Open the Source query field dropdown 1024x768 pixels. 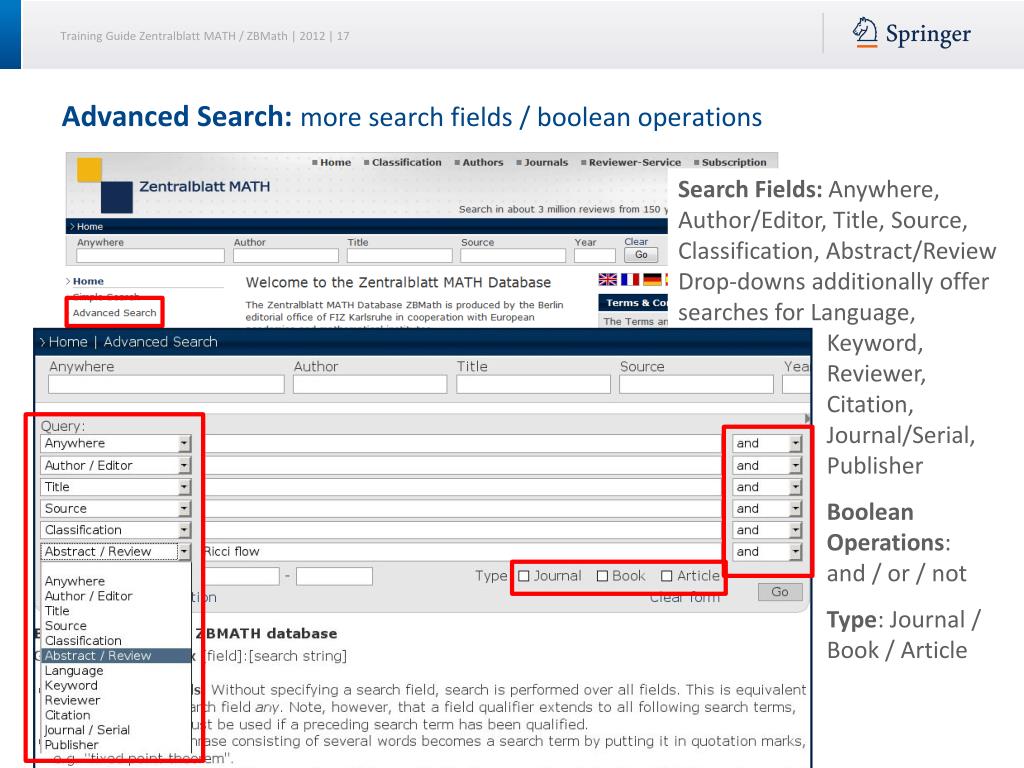[x=185, y=509]
